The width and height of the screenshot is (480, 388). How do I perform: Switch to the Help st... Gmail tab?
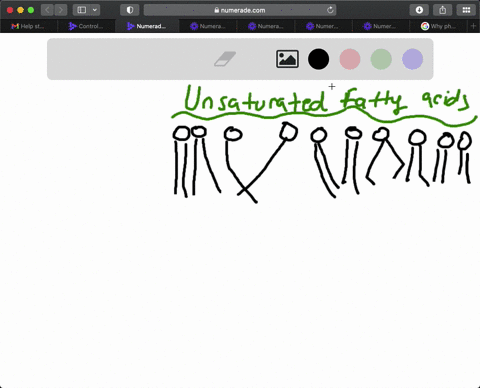[29, 26]
